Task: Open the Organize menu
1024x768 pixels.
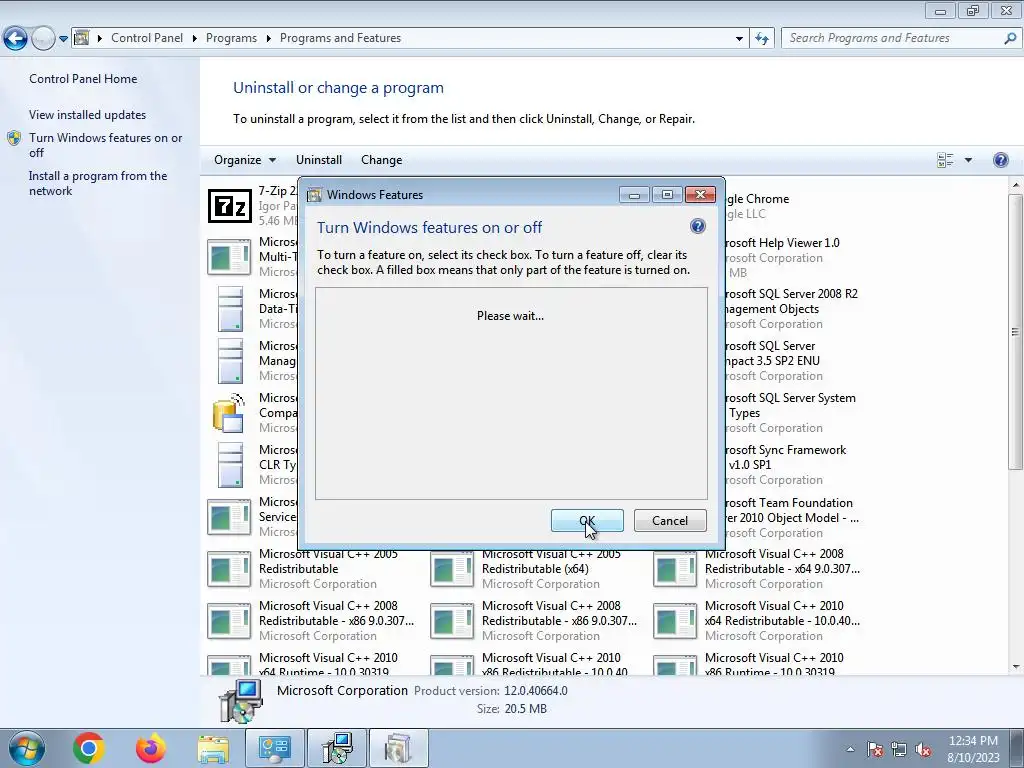Action: (x=245, y=160)
